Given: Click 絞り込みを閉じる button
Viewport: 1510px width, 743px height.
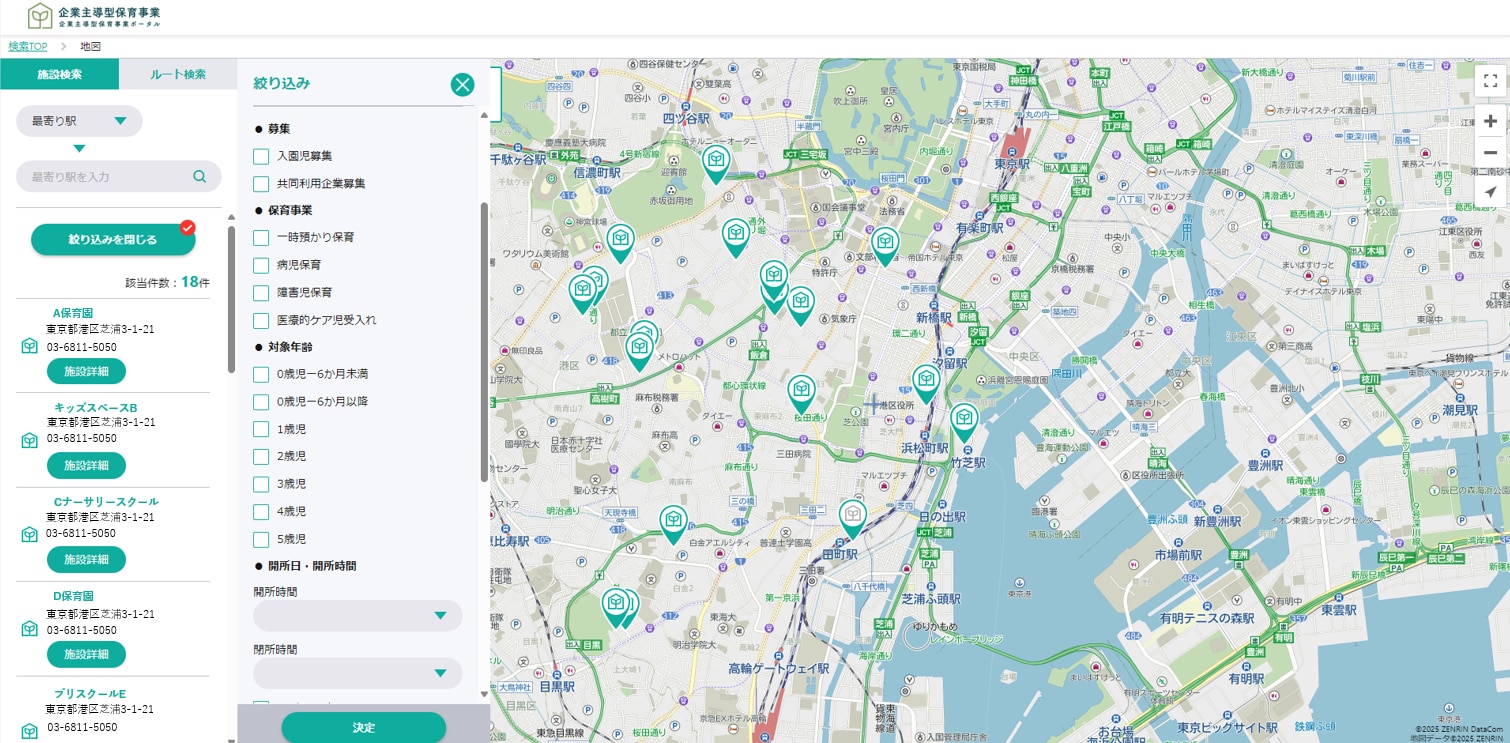Looking at the screenshot, I should coord(113,240).
